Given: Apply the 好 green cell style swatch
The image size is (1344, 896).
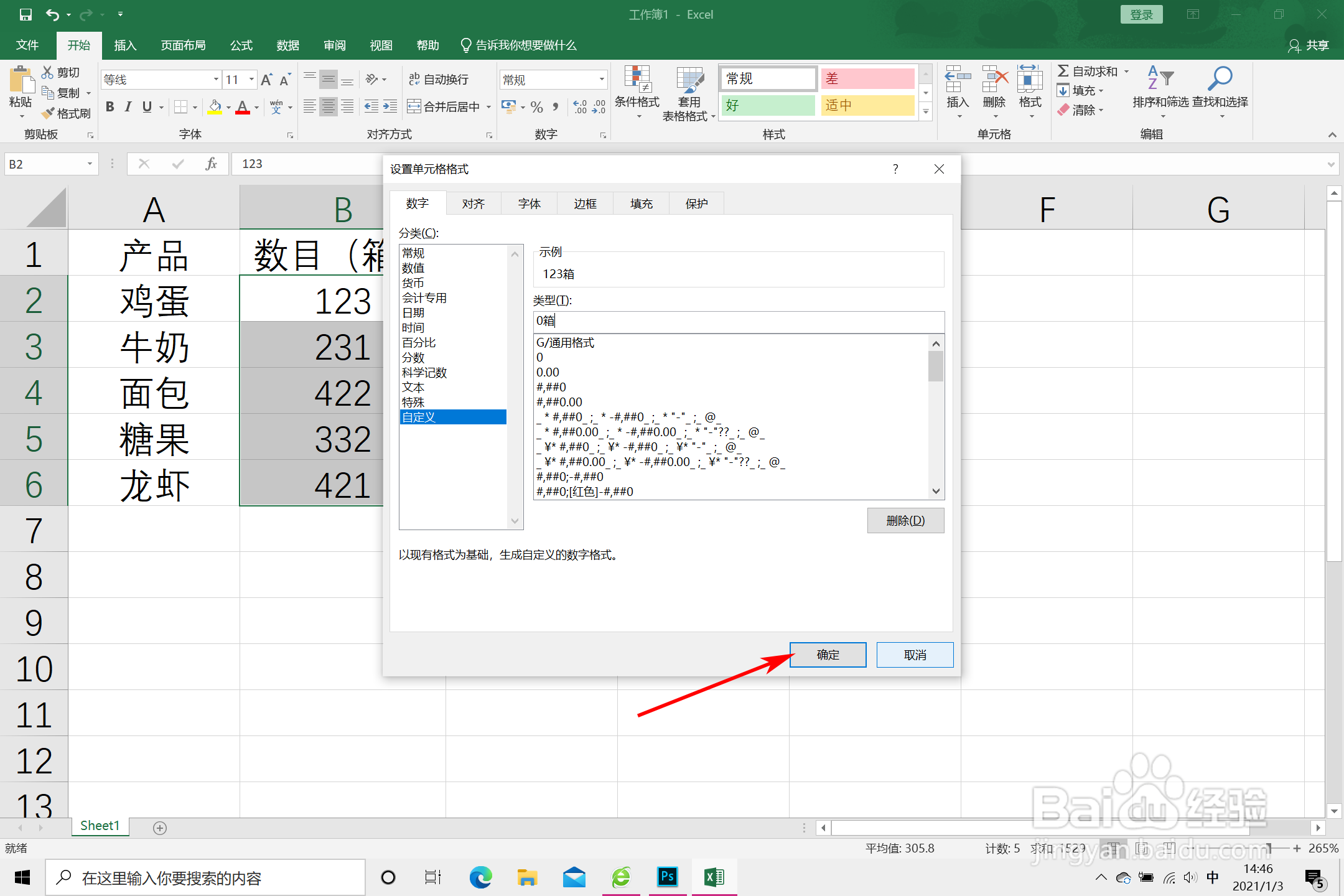Looking at the screenshot, I should pyautogui.click(x=768, y=106).
